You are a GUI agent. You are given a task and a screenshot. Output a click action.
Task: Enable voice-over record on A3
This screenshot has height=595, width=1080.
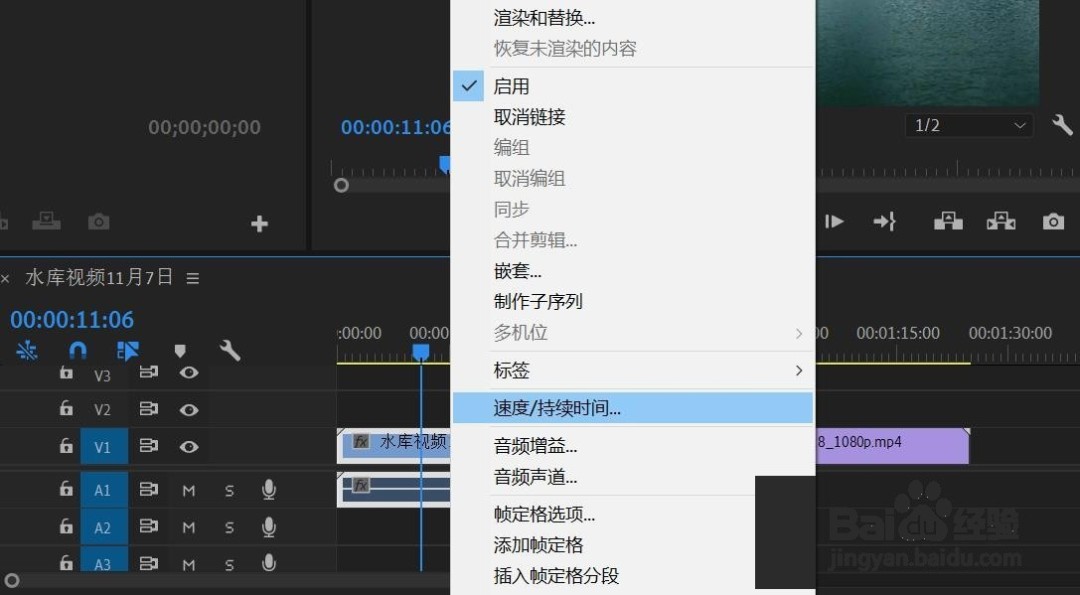(x=269, y=562)
